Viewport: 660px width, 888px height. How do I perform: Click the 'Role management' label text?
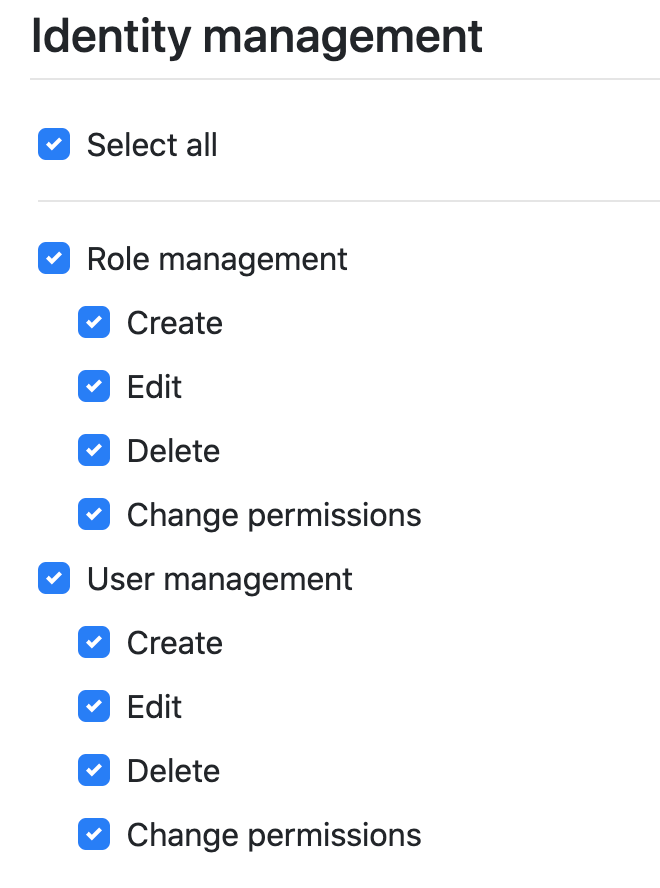[x=217, y=260]
